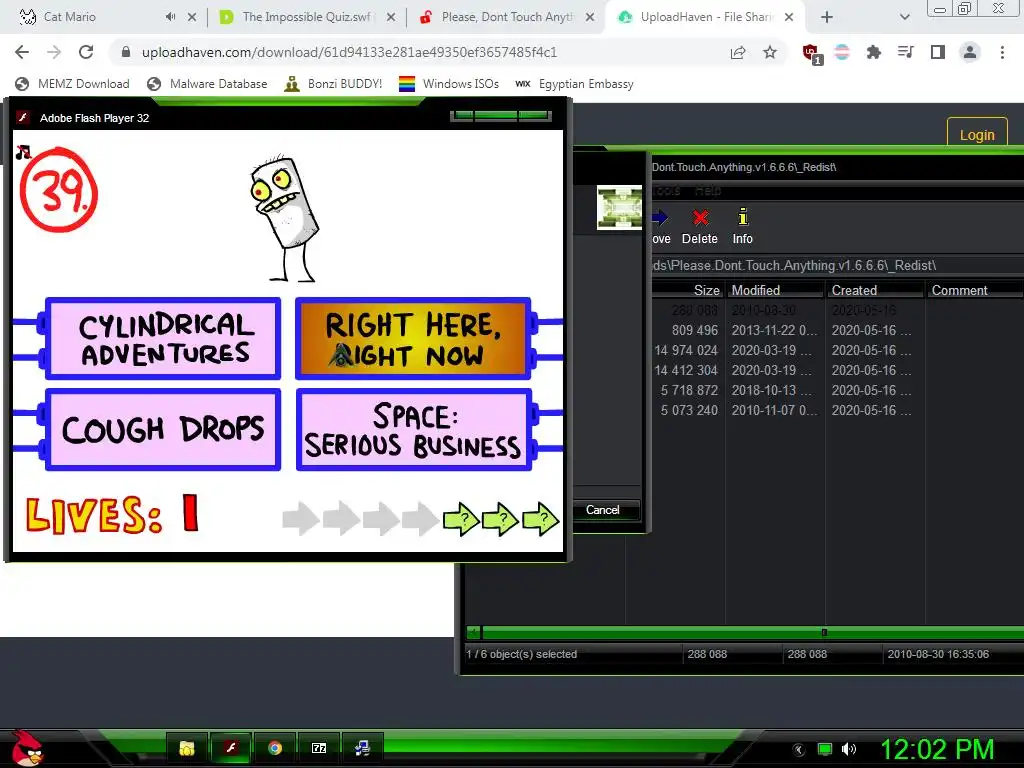Image resolution: width=1024 pixels, height=768 pixels.
Task: Open a new browser tab
Action: (827, 18)
